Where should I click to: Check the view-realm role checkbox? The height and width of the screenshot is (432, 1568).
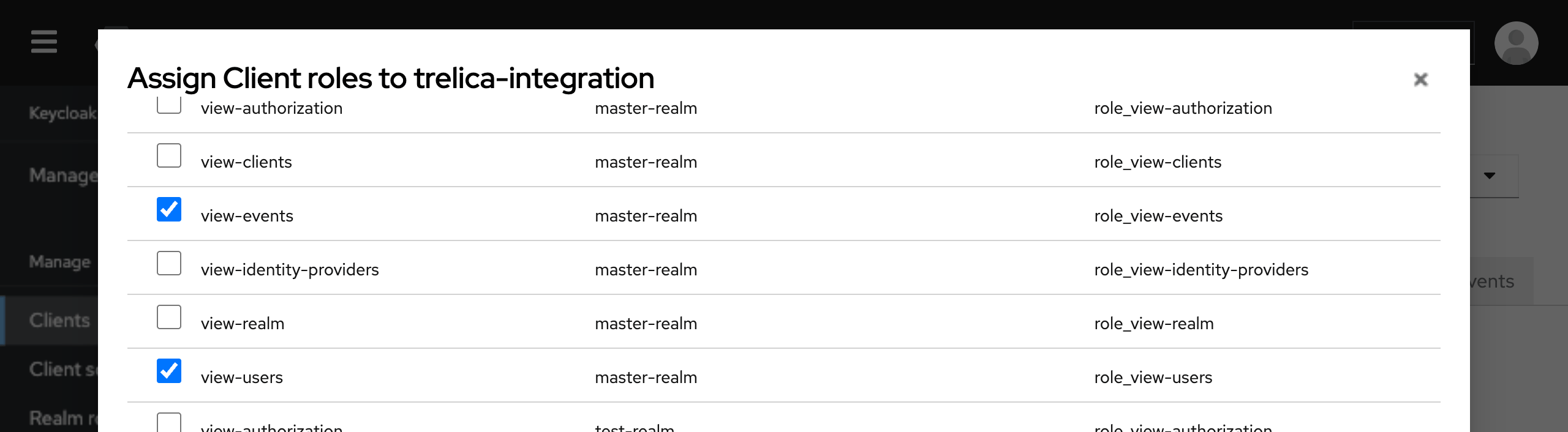[x=169, y=317]
